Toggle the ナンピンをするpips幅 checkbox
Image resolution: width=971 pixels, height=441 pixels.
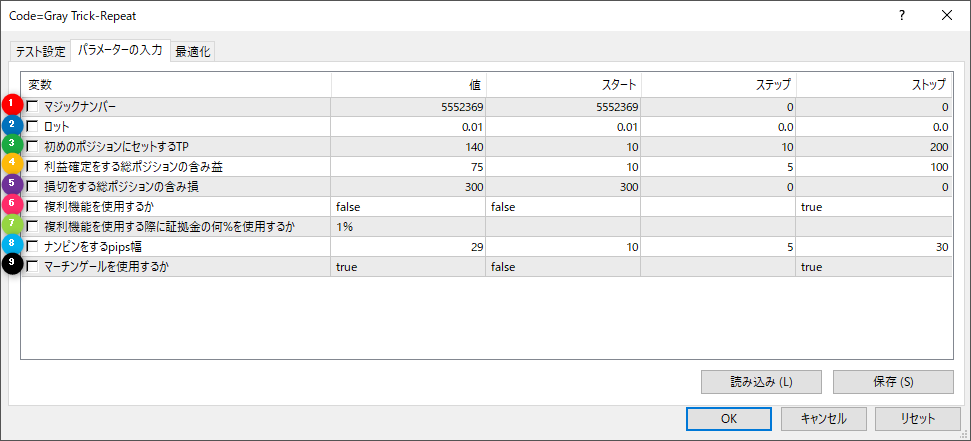[33, 247]
